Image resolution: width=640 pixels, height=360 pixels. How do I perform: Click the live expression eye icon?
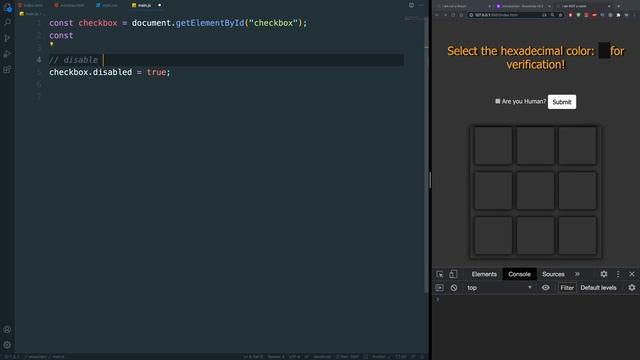click(545, 288)
